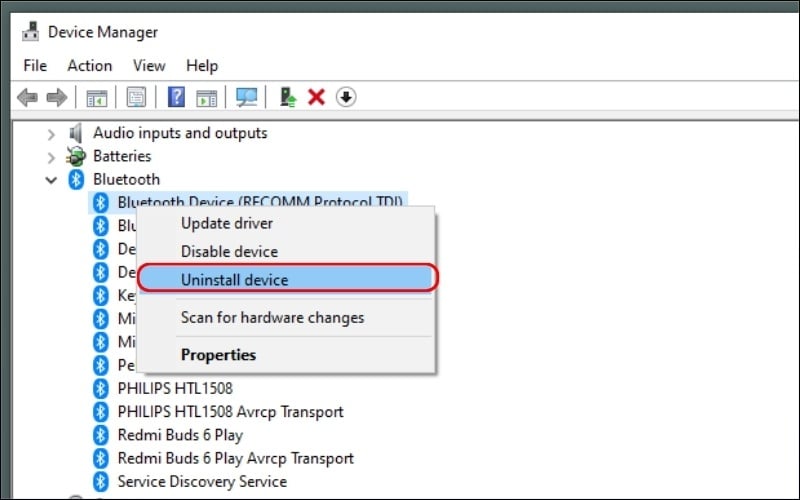The height and width of the screenshot is (500, 800).
Task: Open the Help menu
Action: 202,66
